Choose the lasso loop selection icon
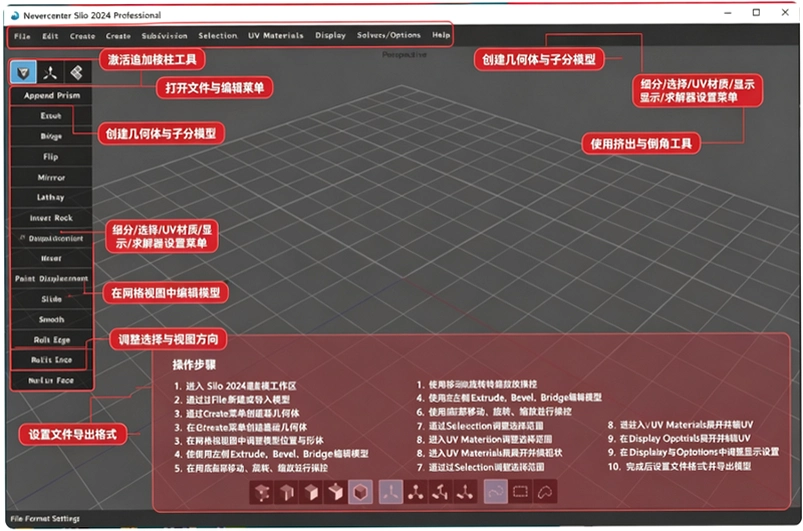This screenshot has height=531, width=803. tap(545, 492)
